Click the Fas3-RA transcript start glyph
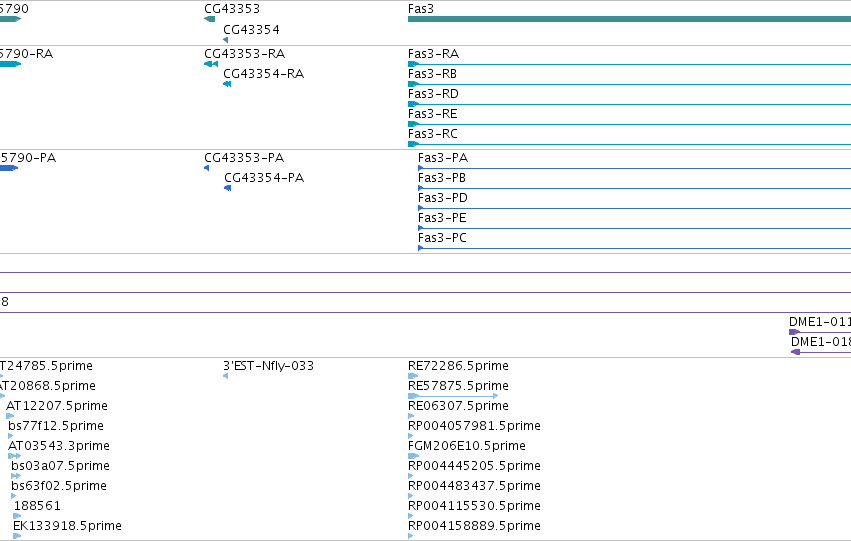The width and height of the screenshot is (851, 541). click(413, 64)
